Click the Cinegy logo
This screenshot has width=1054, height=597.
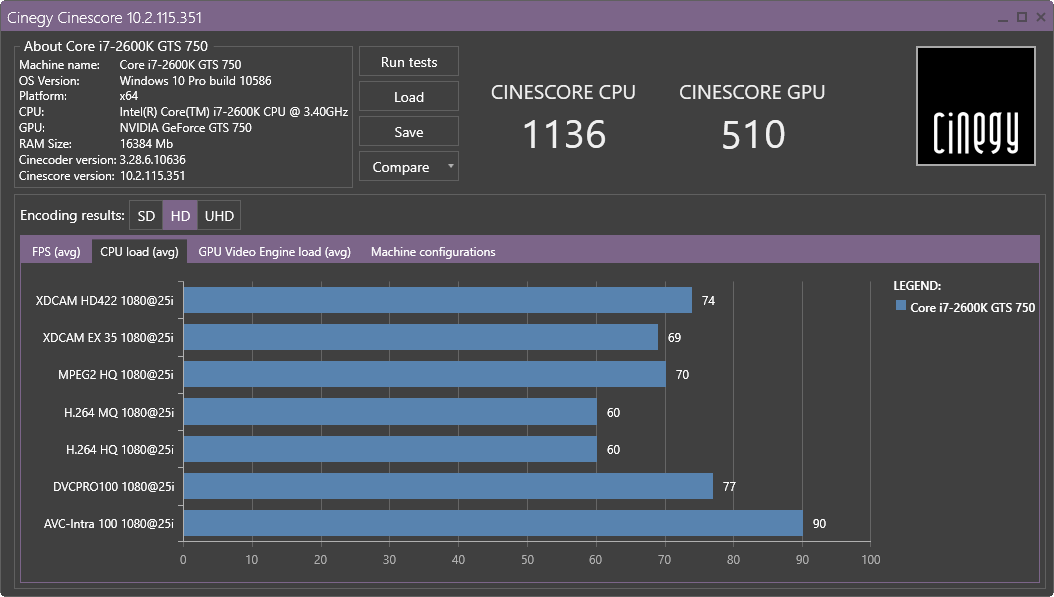(x=975, y=106)
